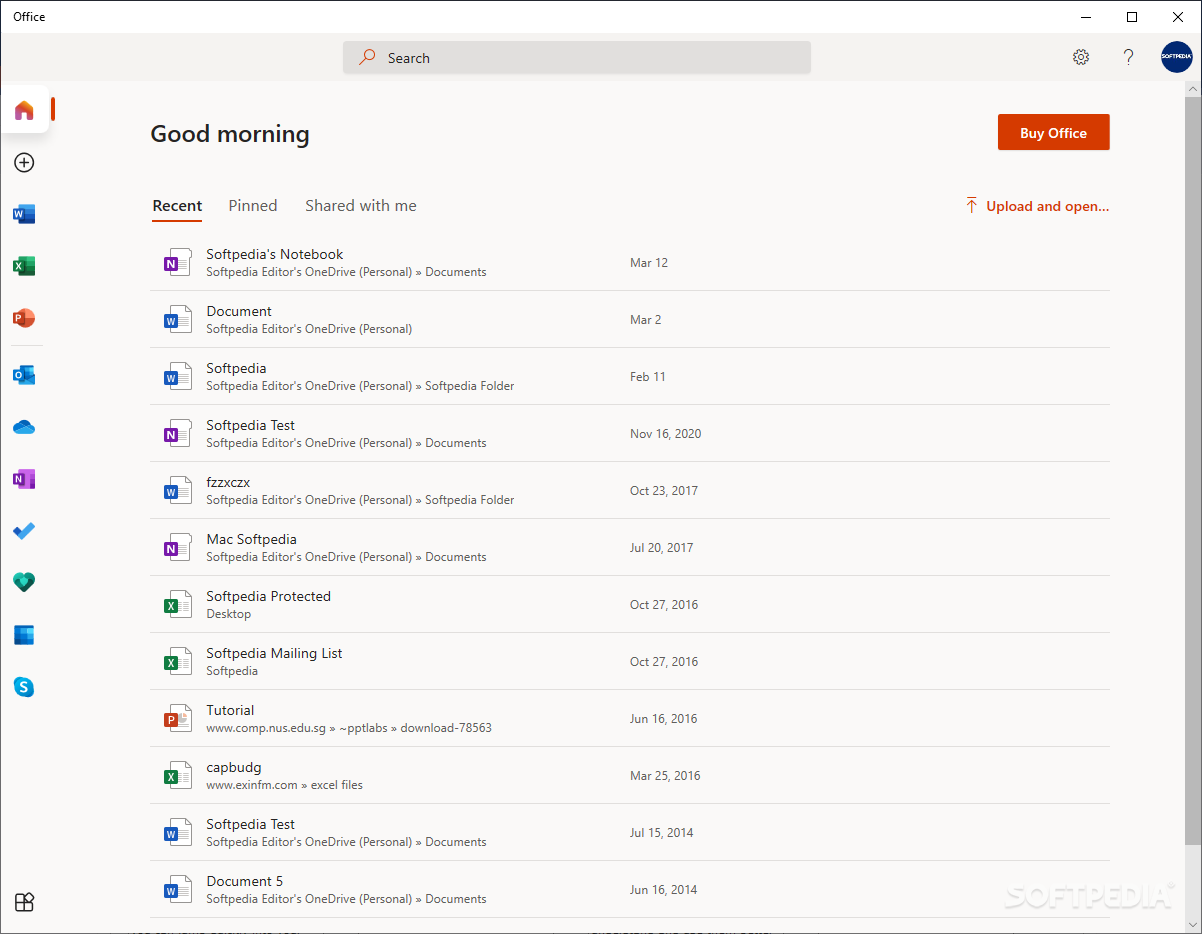
Task: Click PowerPoint icon beside Tutorial
Action: click(177, 719)
